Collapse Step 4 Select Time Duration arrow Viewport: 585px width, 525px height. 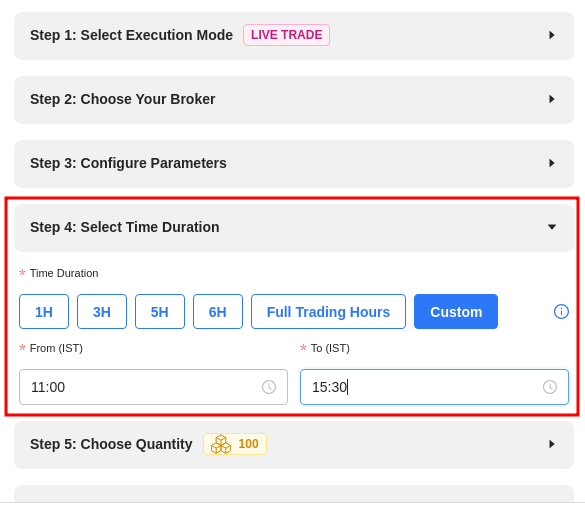552,227
